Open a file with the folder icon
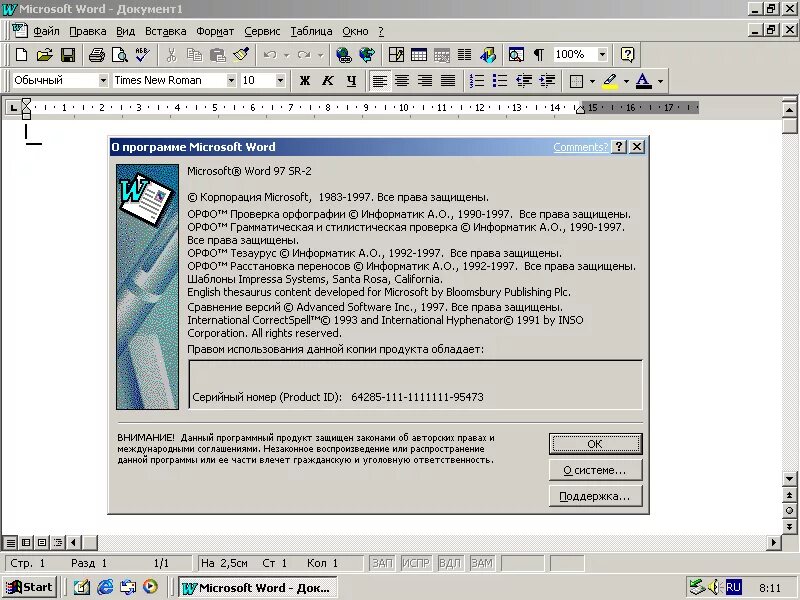This screenshot has height=600, width=800. pyautogui.click(x=44, y=55)
